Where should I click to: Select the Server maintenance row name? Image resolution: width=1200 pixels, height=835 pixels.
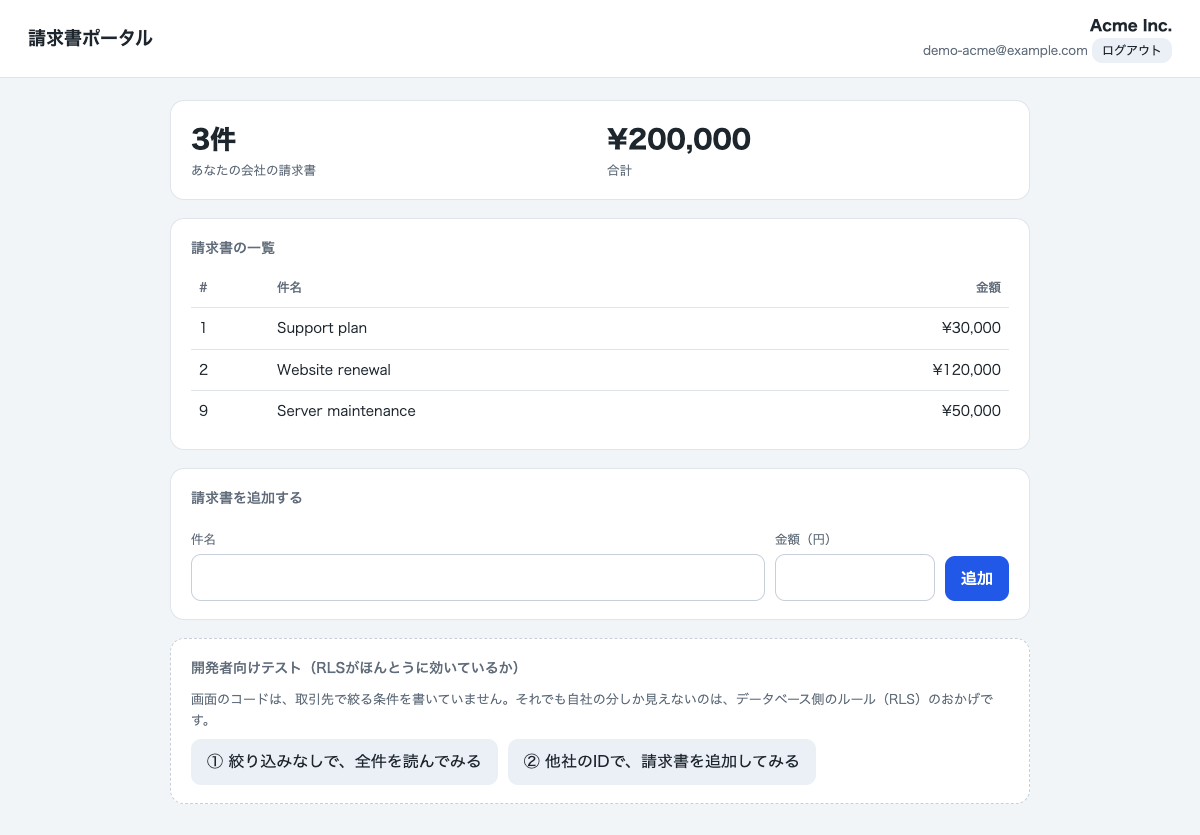346,411
